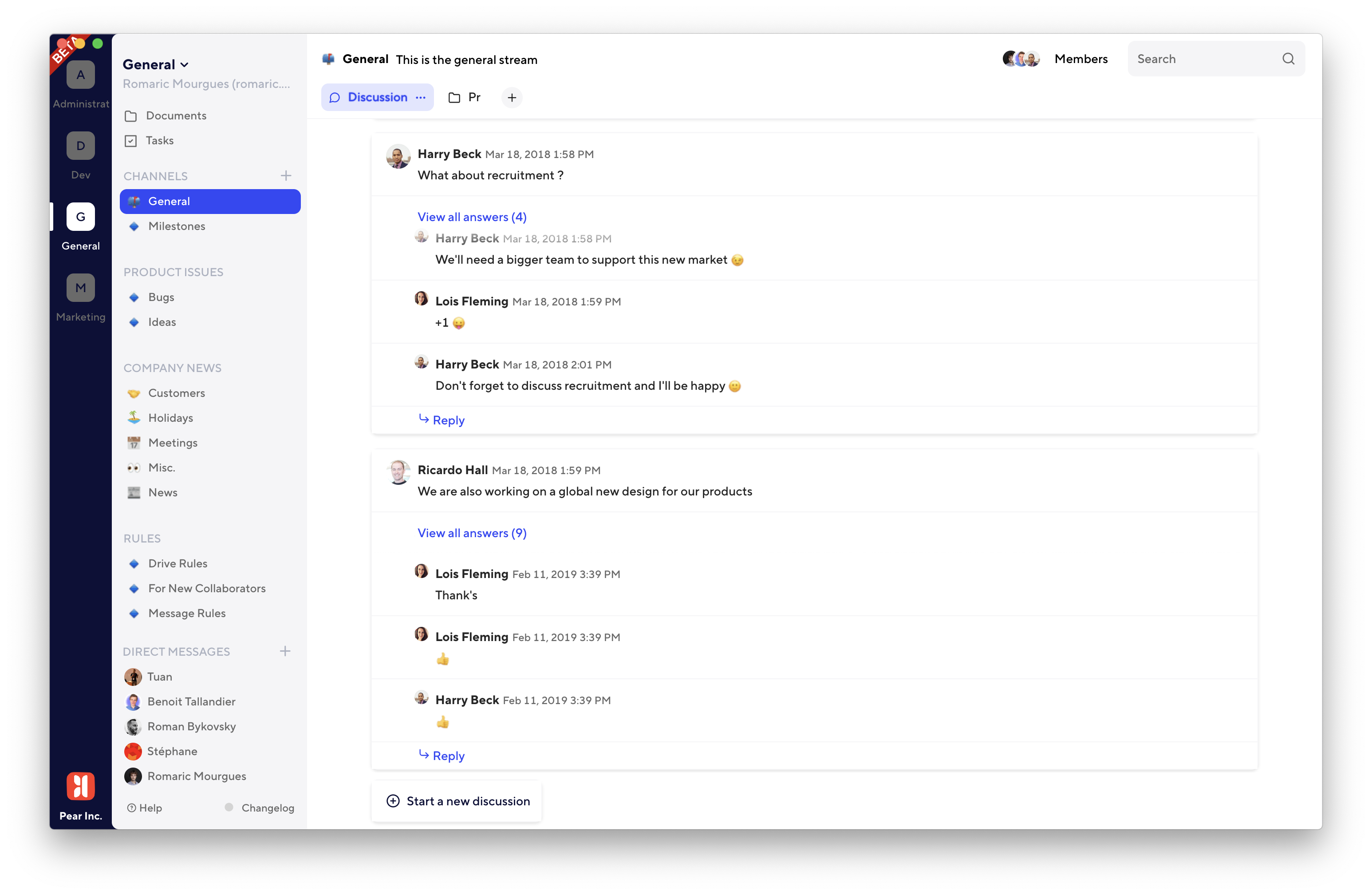The width and height of the screenshot is (1372, 895).
Task: Start a new discussion
Action: [456, 801]
